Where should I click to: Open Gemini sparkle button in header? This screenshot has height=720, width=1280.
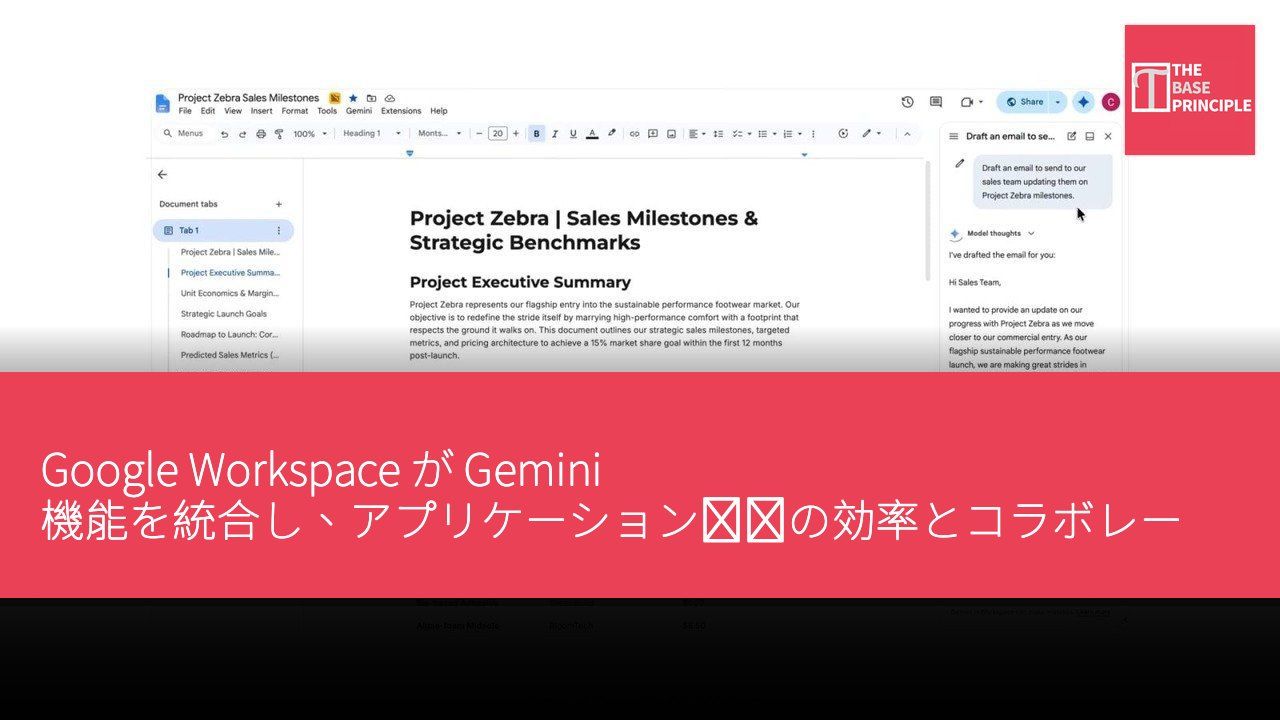(1083, 102)
